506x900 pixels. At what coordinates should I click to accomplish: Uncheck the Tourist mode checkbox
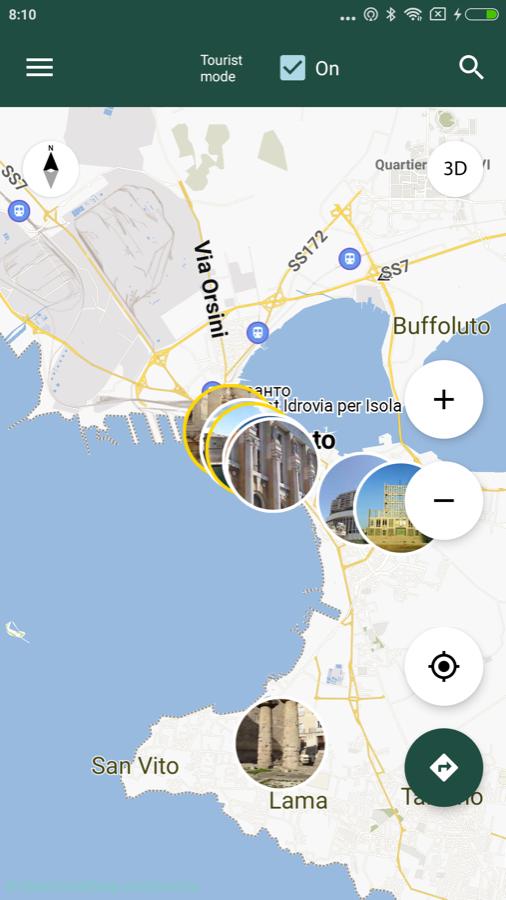coord(293,68)
